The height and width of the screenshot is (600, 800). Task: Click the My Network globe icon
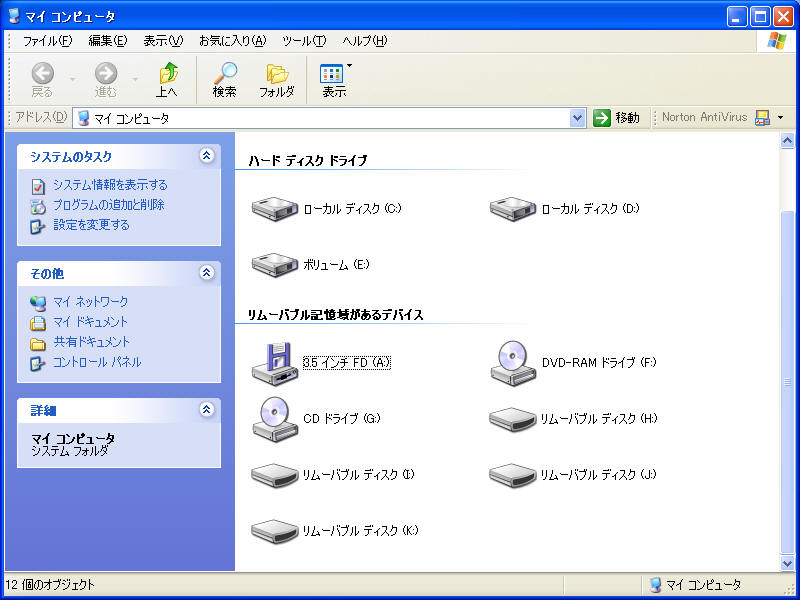coord(38,303)
